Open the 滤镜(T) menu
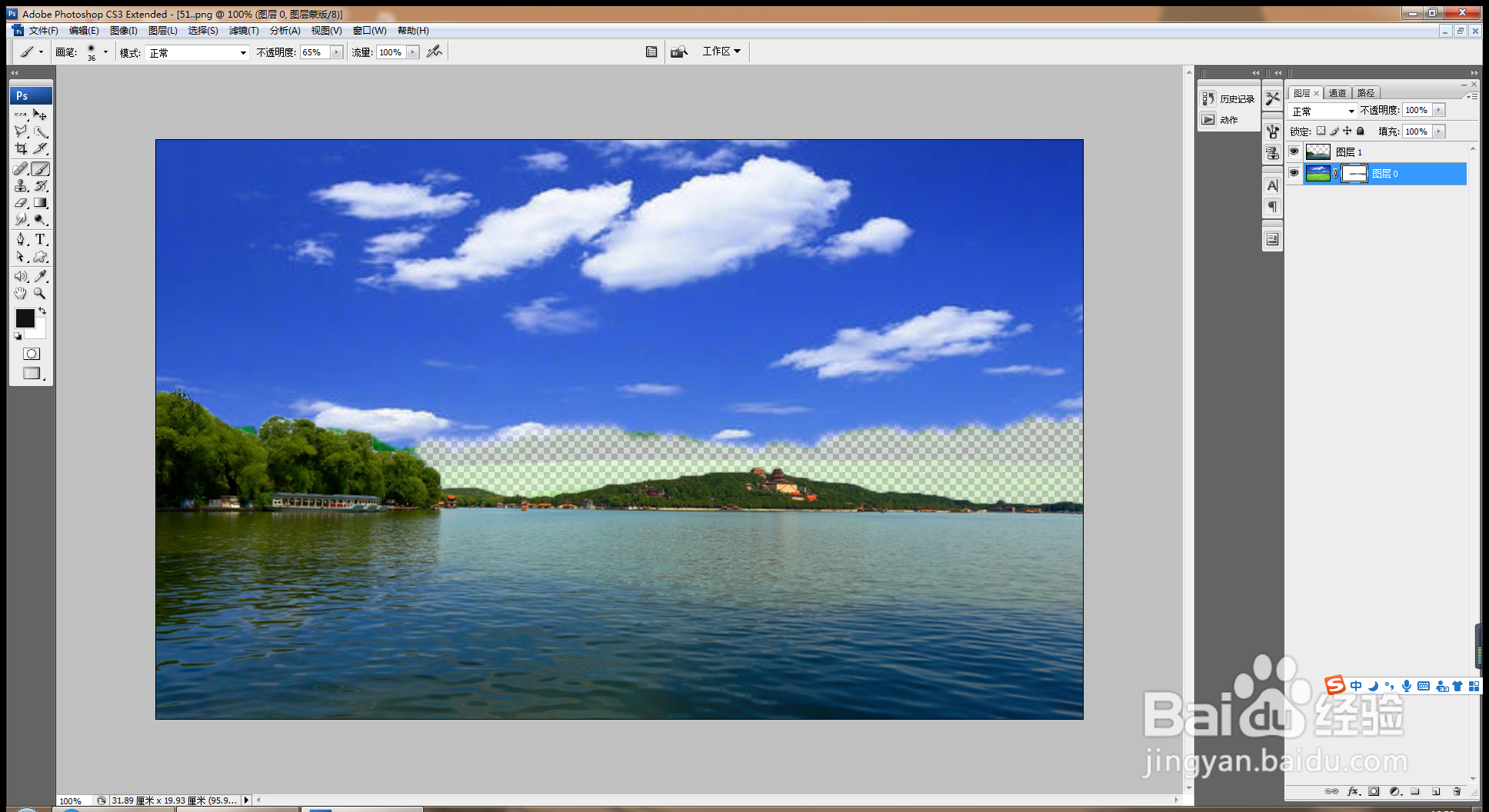 244,31
